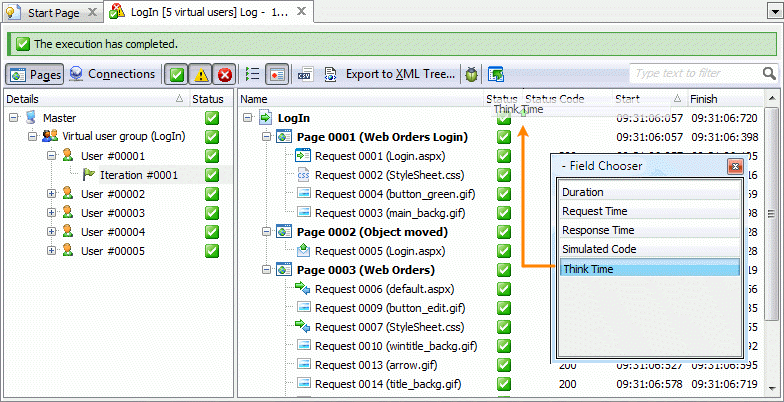Select Iteration #0001 in the tree
Screen dimensions: 784x402
[139, 174]
